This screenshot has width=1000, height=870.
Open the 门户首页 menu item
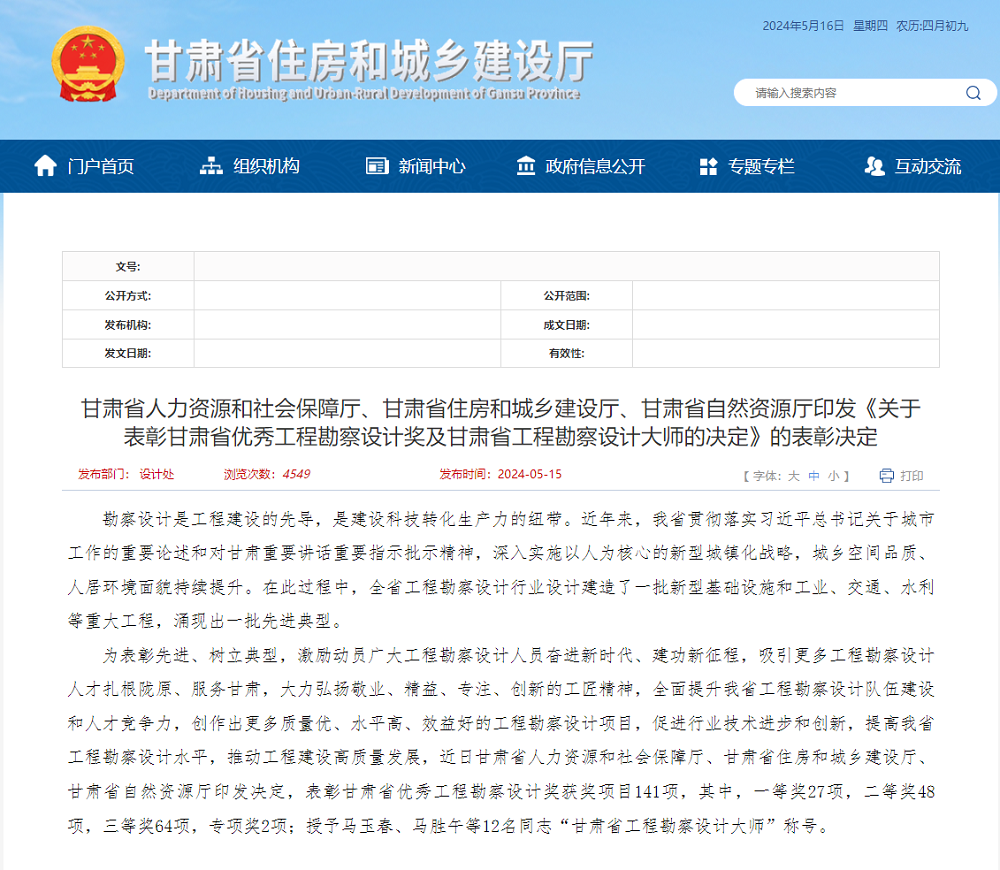point(101,166)
